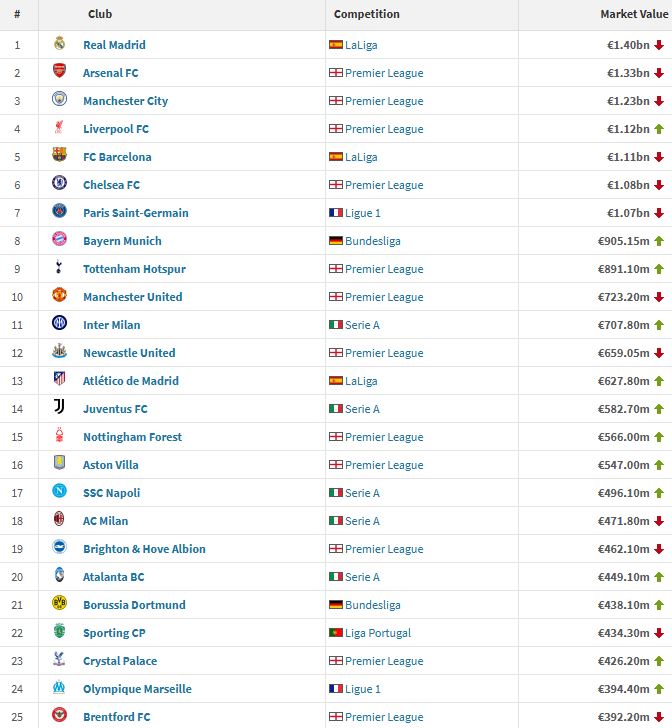Click Chelsea FC's €1.08bn market value
The image size is (672, 728).
[627, 185]
